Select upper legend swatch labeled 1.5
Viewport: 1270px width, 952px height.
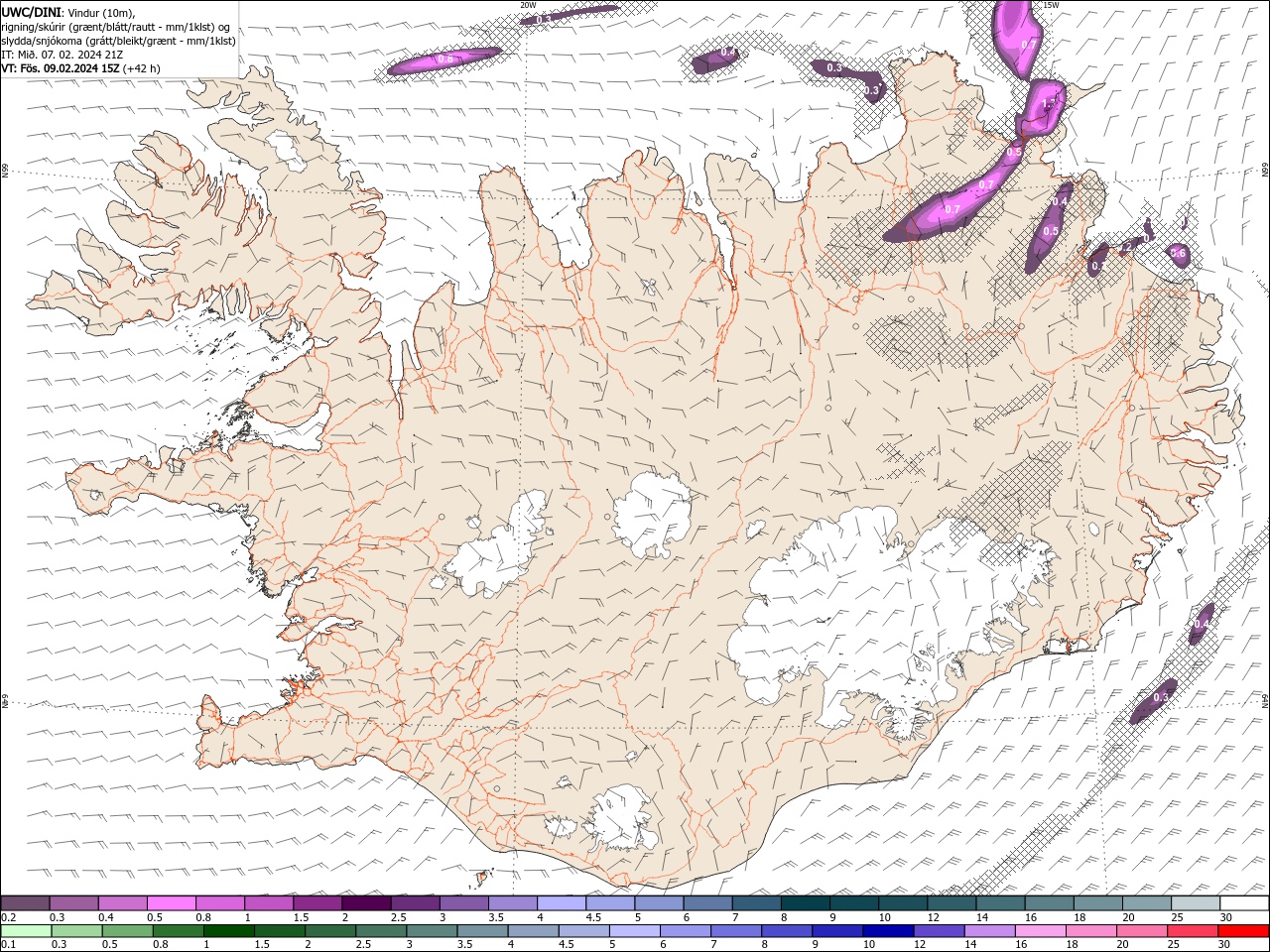(317, 903)
